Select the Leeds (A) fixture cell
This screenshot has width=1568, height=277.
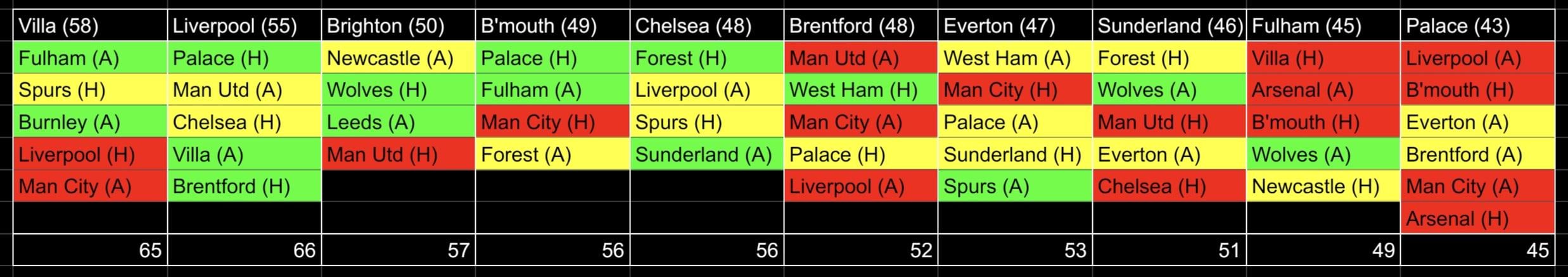click(398, 122)
